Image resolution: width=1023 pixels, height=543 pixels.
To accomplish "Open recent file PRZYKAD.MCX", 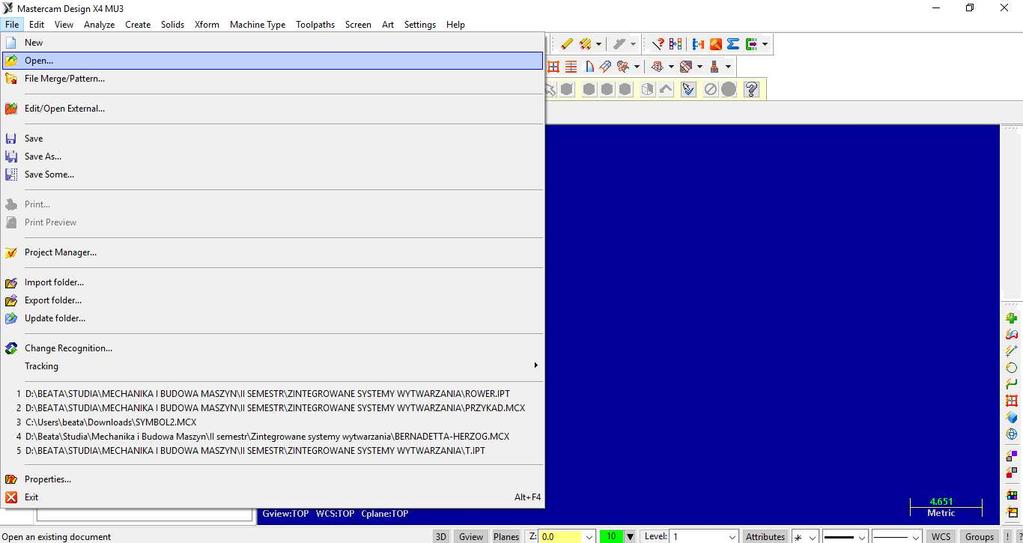I will 273,408.
